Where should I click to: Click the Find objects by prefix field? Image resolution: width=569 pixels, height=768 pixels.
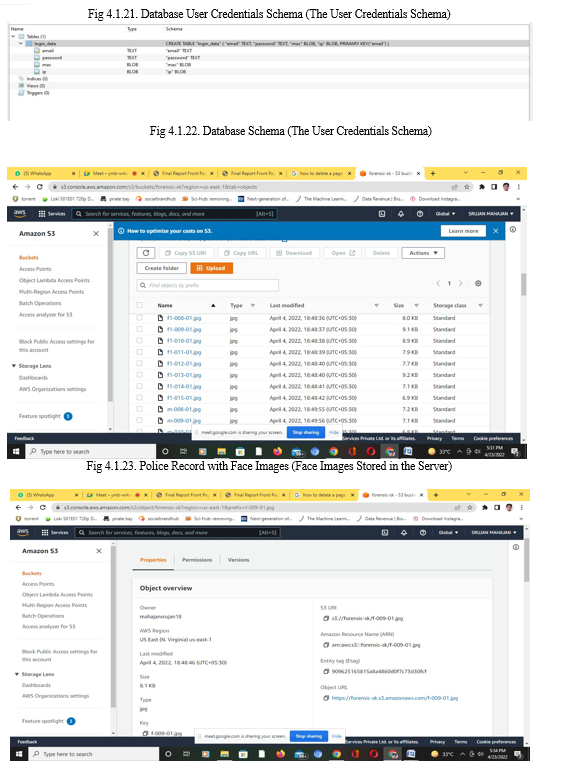pyautogui.click(x=208, y=285)
